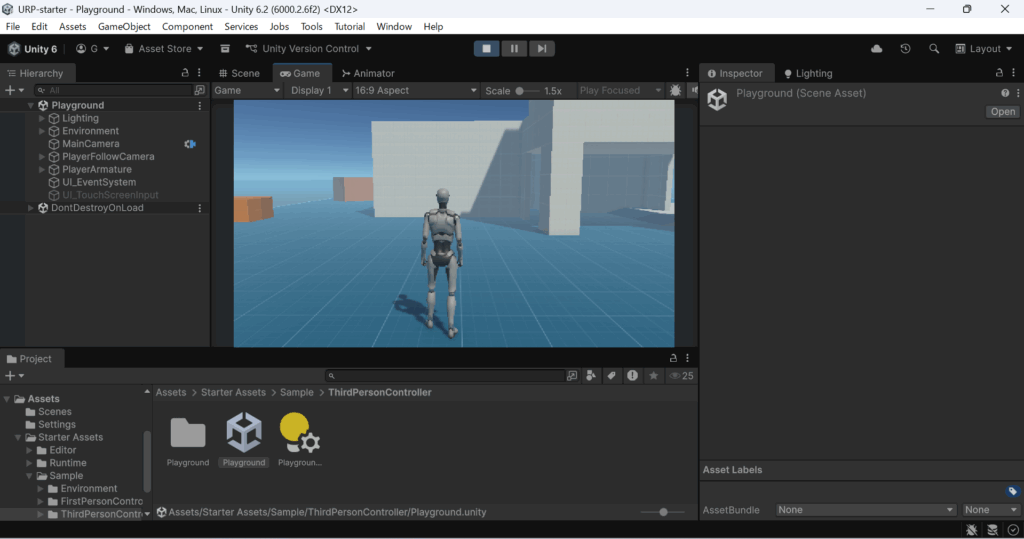Click the Gizmos bug icon in Game view
This screenshot has width=1024, height=539.
[676, 90]
